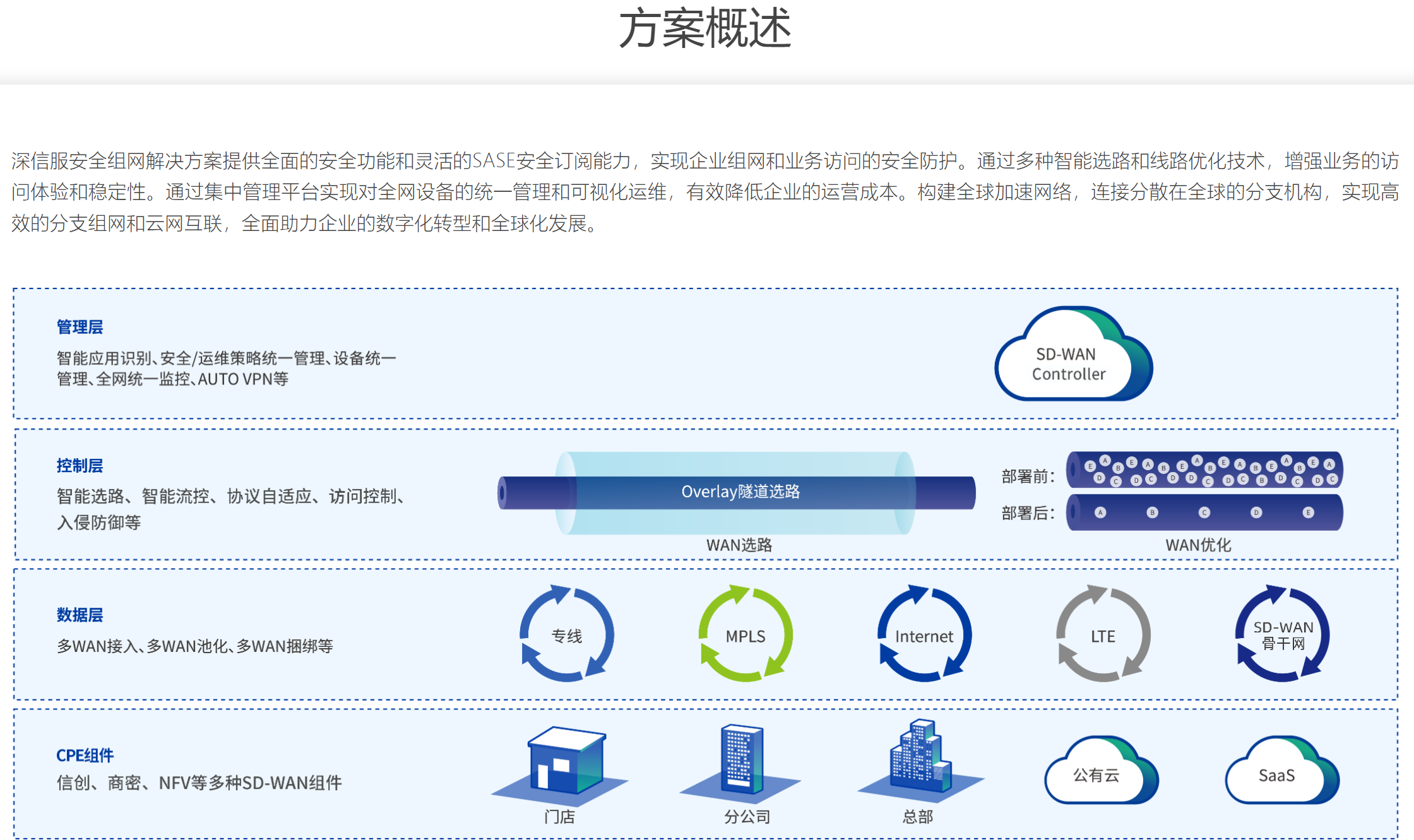Click the SD-WAN Controller cloud icon
This screenshot has width=1414, height=840.
(x=1073, y=354)
